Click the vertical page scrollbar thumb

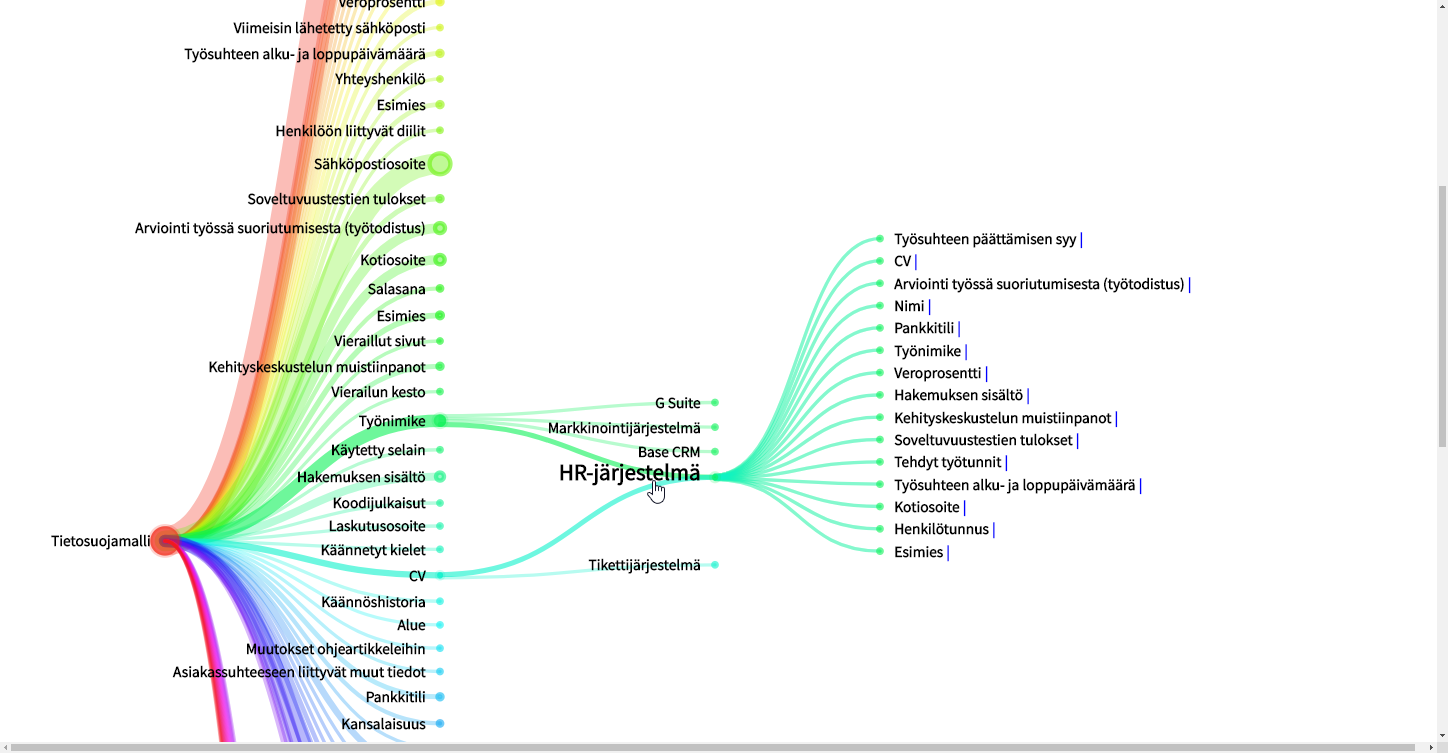1442,315
